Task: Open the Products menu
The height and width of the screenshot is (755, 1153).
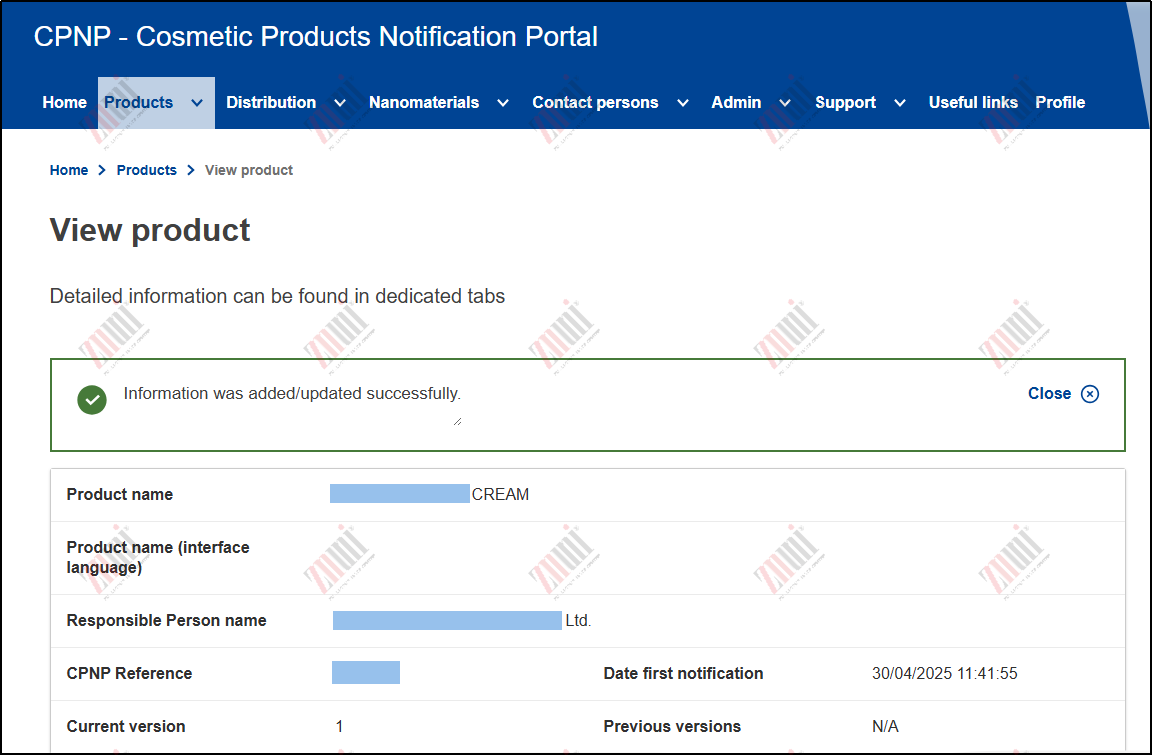Action: click(x=139, y=102)
